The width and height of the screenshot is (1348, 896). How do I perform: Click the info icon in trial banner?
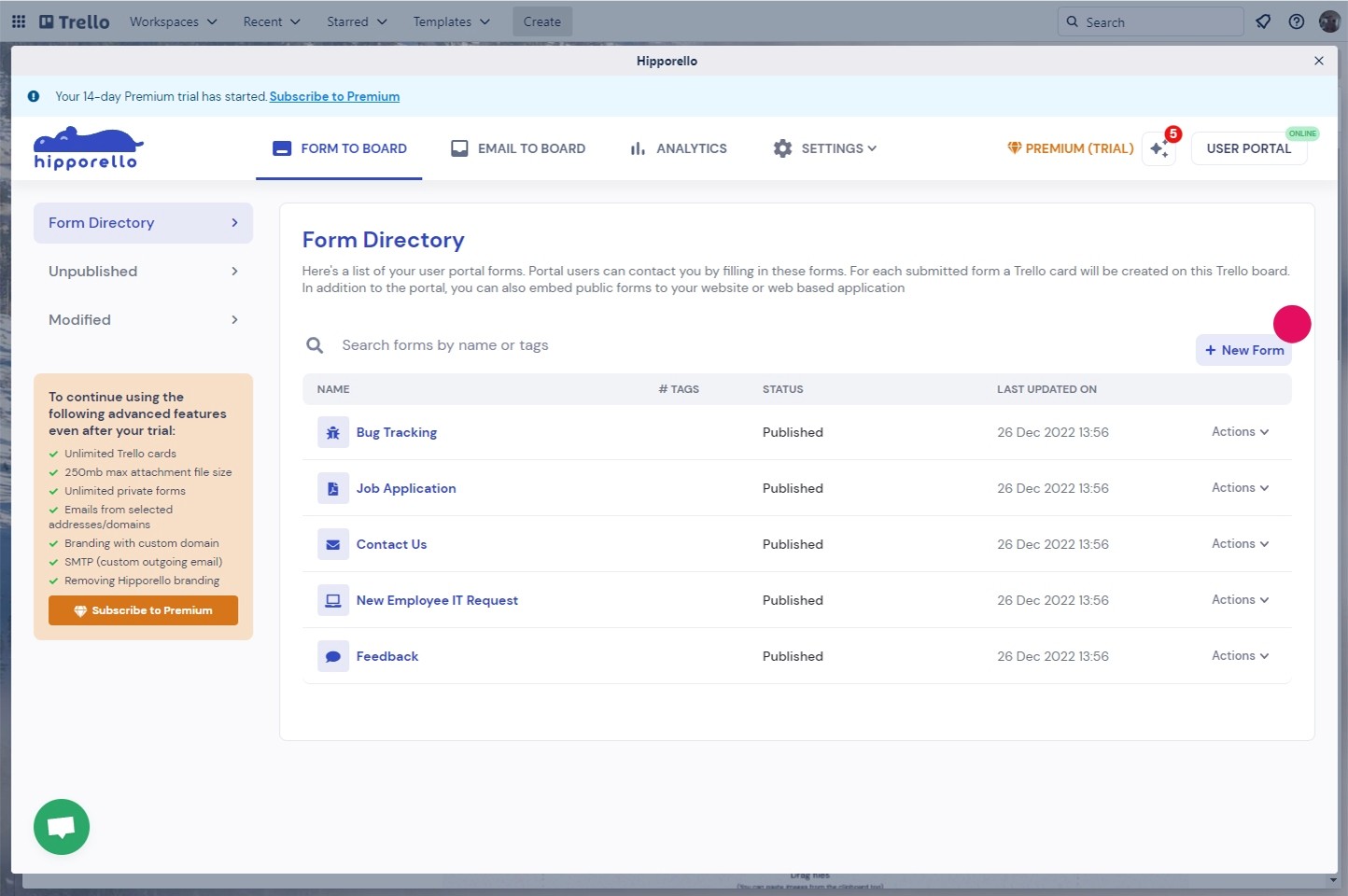34,96
